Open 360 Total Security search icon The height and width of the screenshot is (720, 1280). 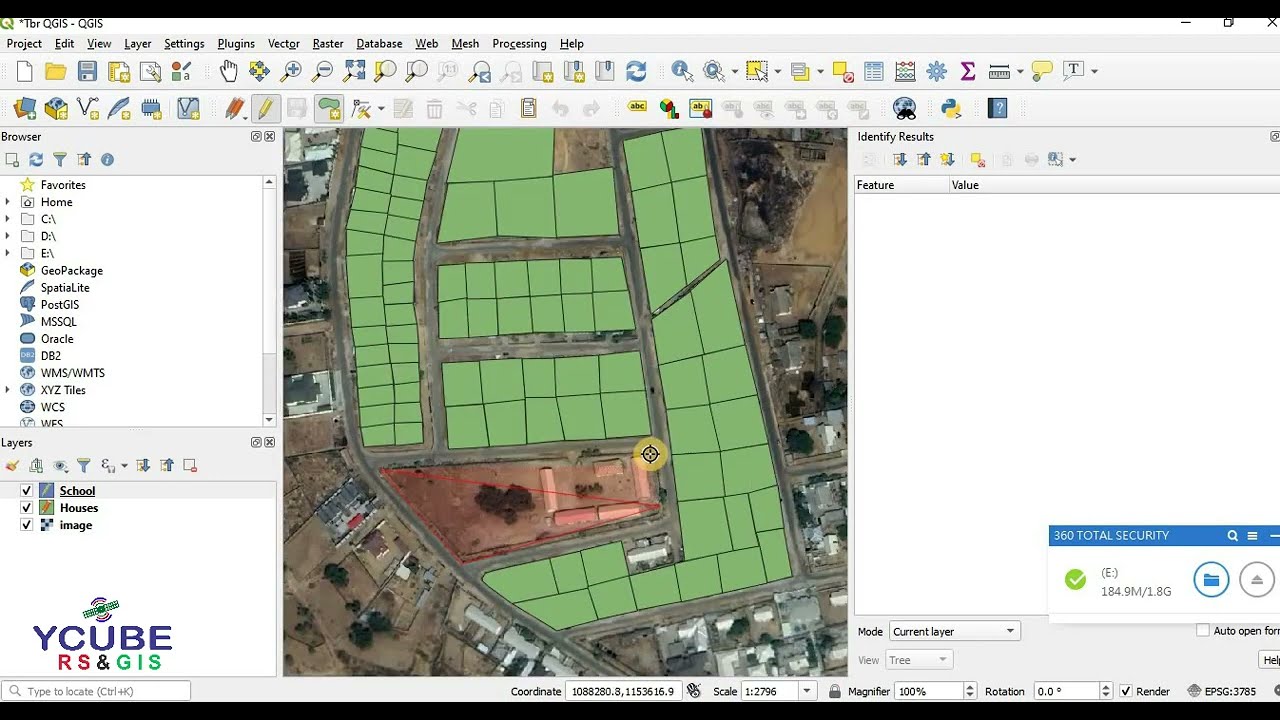click(1233, 536)
